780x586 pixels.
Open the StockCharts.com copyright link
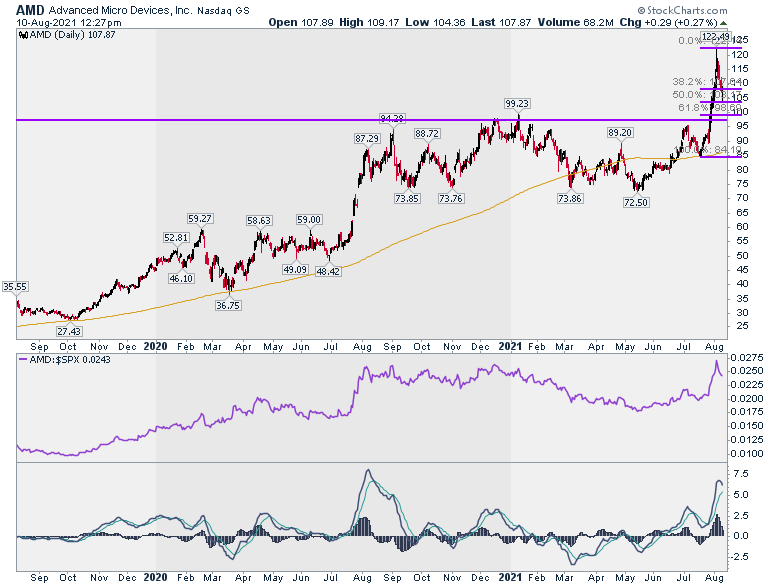(x=682, y=10)
